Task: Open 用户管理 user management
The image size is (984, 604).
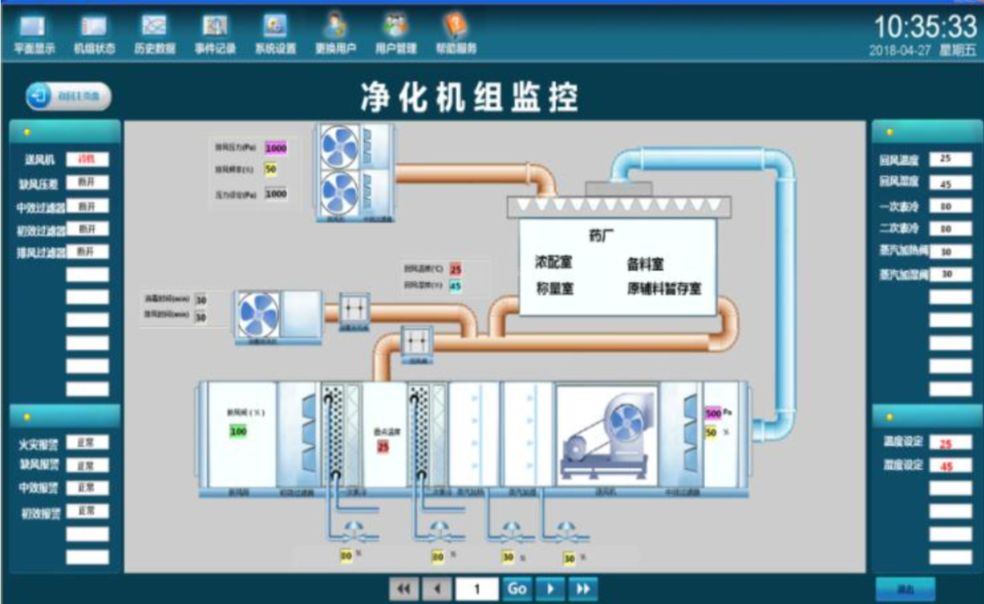Action: 396,33
